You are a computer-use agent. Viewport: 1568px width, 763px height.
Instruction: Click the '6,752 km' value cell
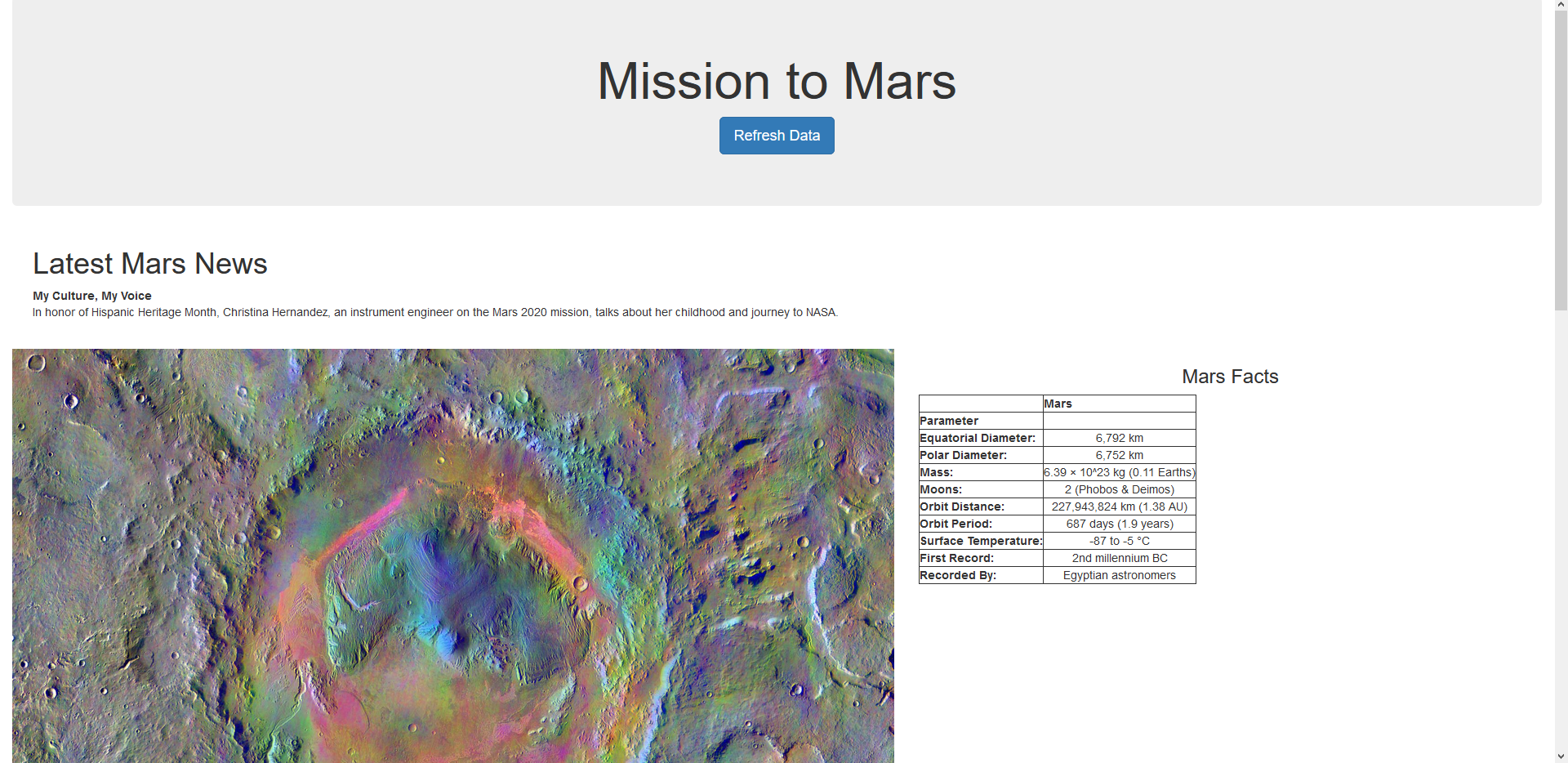(1119, 455)
